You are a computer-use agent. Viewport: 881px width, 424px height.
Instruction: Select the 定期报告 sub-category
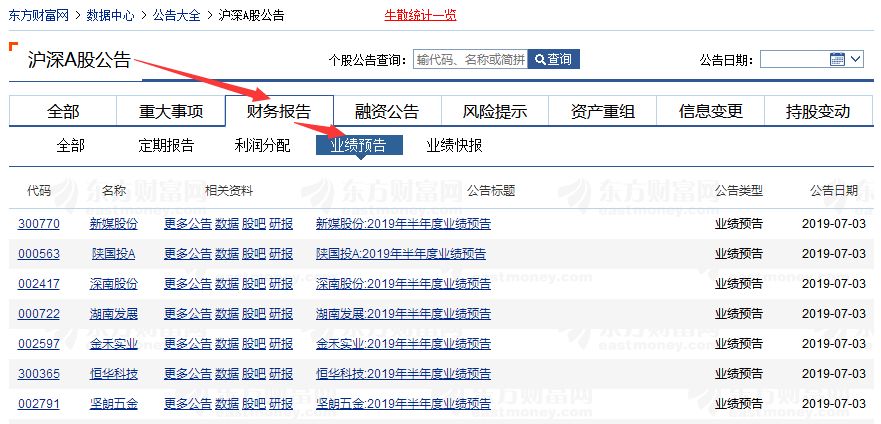tap(166, 145)
